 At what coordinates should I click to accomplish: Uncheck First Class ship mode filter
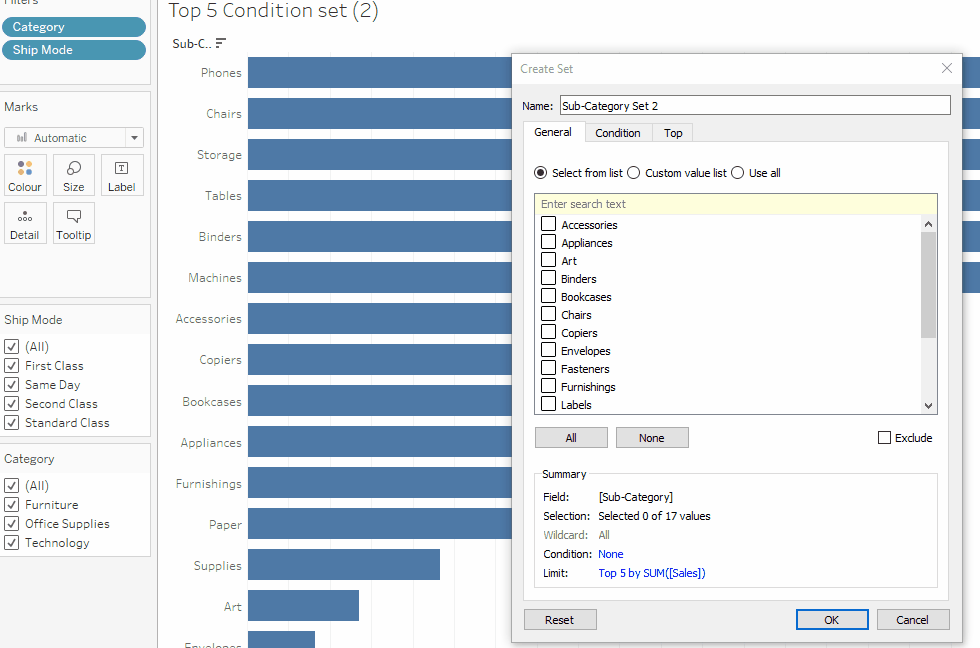pos(12,366)
